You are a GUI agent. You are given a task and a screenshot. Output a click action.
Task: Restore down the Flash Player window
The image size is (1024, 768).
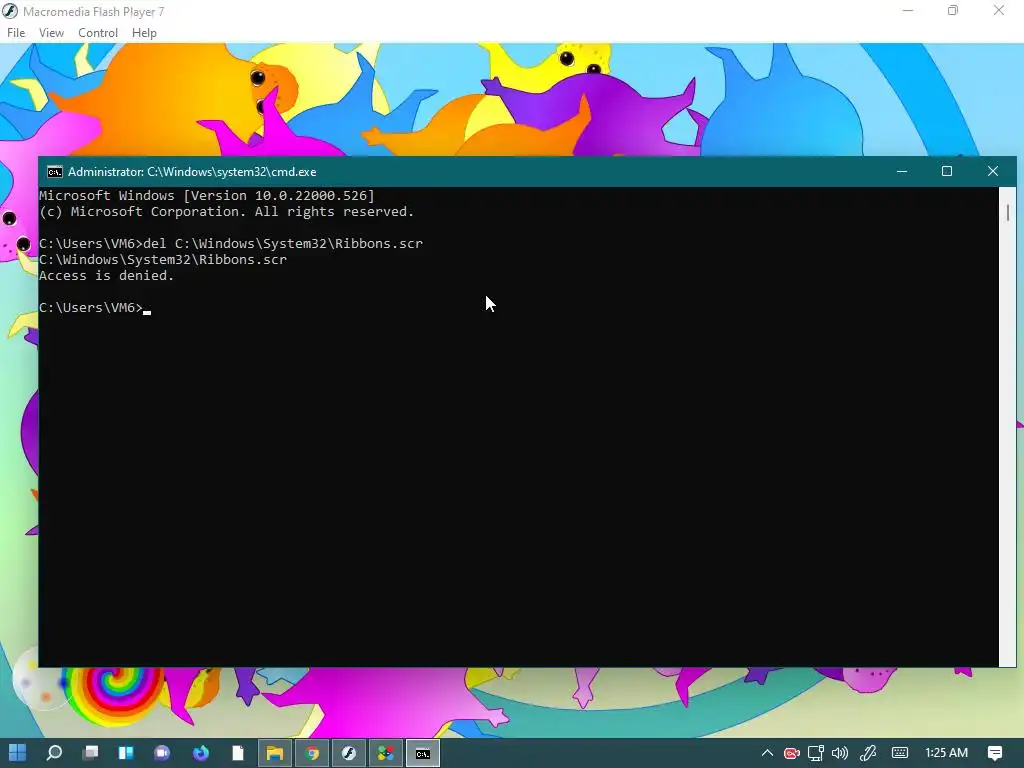coord(953,10)
